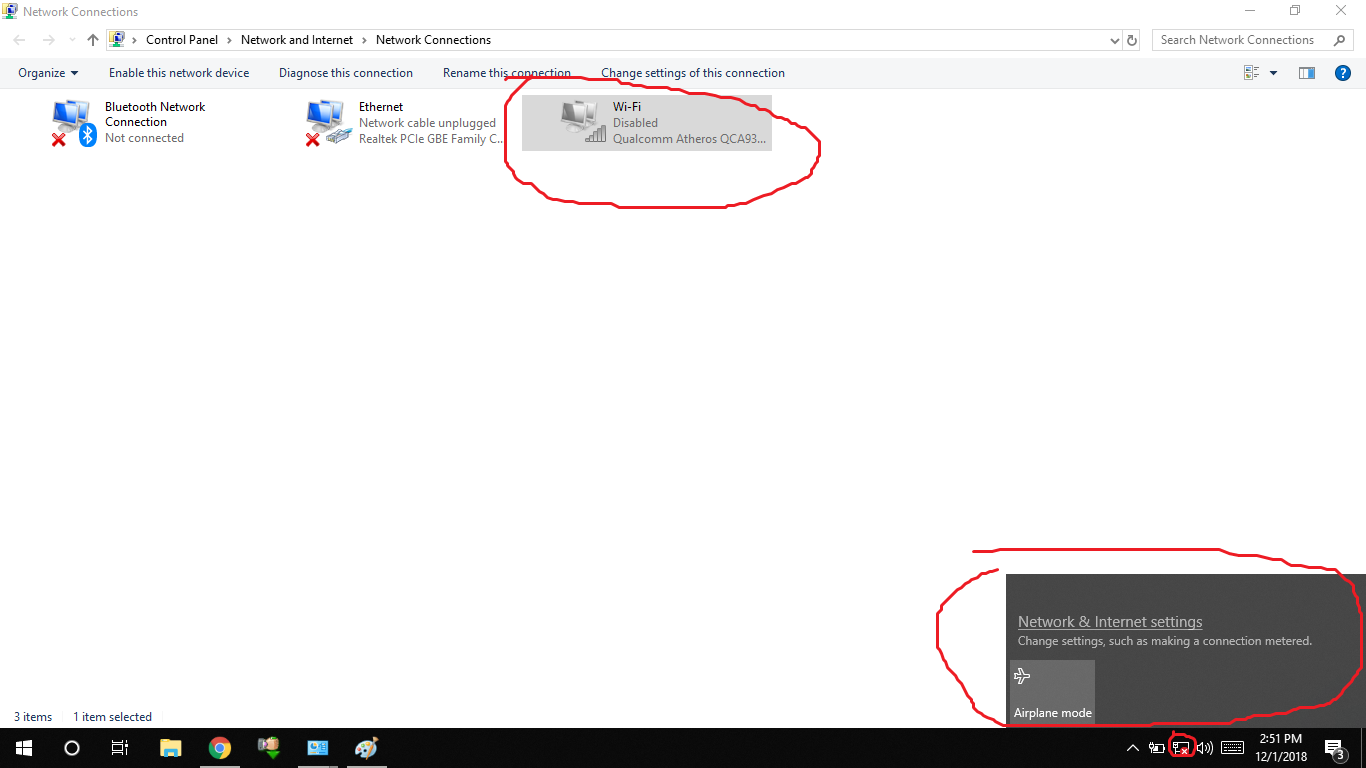The image size is (1366, 768).
Task: Open the green download arrow taskbar app
Action: click(269, 748)
